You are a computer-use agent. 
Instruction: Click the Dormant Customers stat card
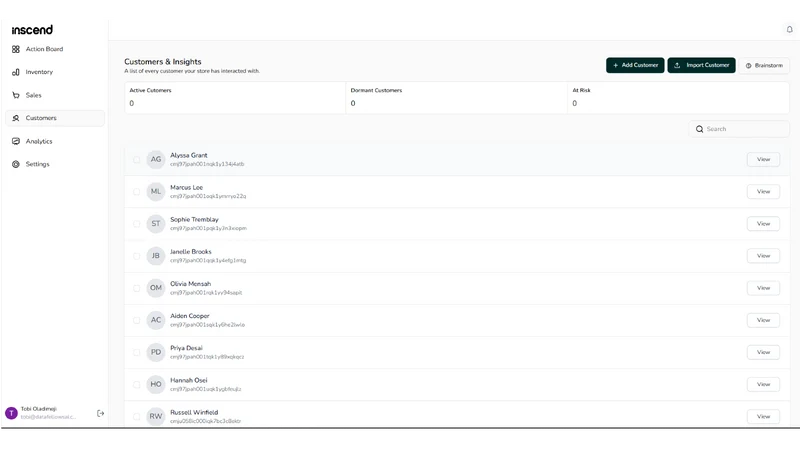(x=457, y=97)
